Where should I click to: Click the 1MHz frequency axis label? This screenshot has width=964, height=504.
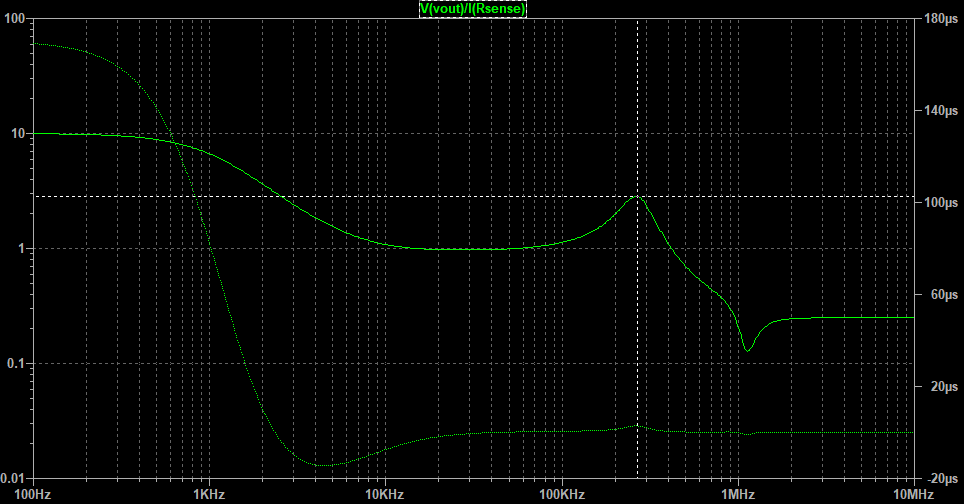pyautogui.click(x=738, y=494)
